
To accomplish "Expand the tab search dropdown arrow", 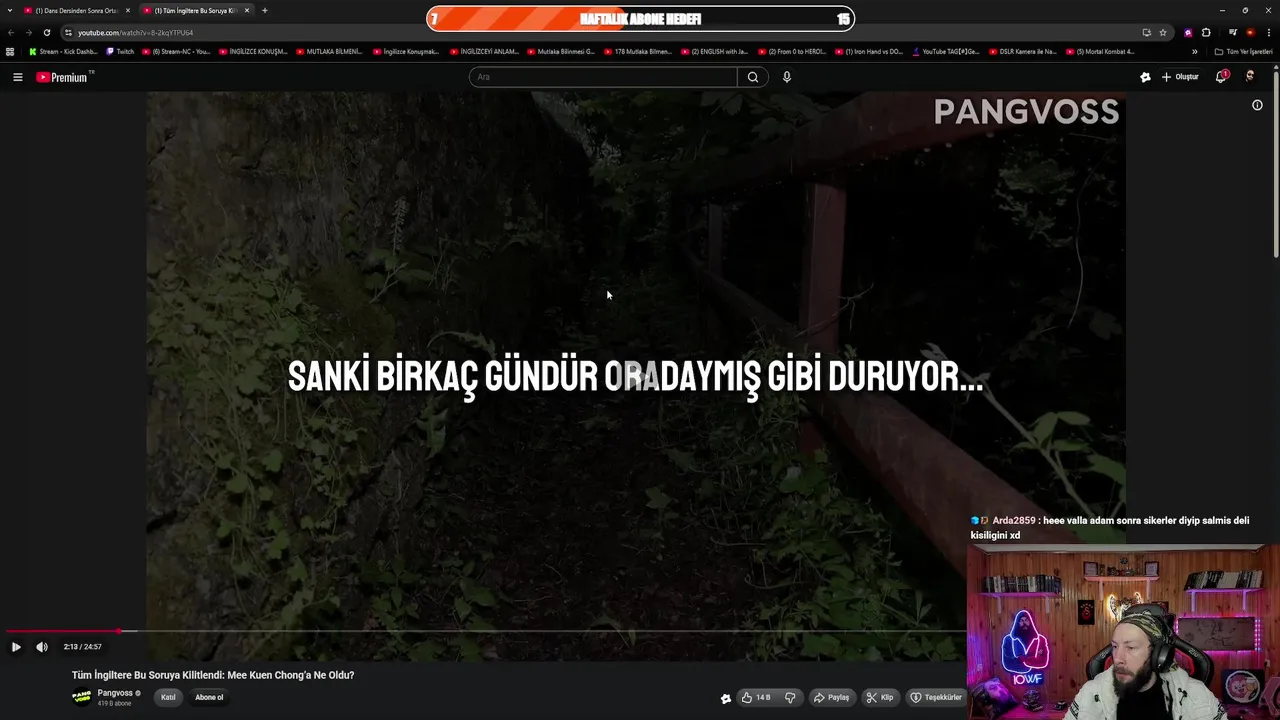I will (9, 10).
